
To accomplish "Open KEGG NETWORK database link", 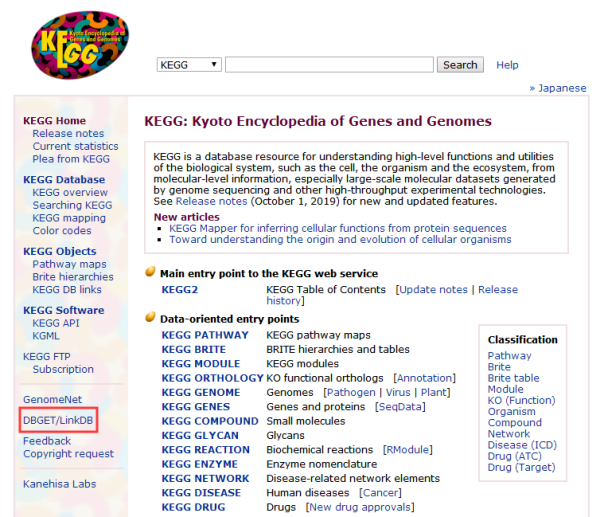I will 205,478.
